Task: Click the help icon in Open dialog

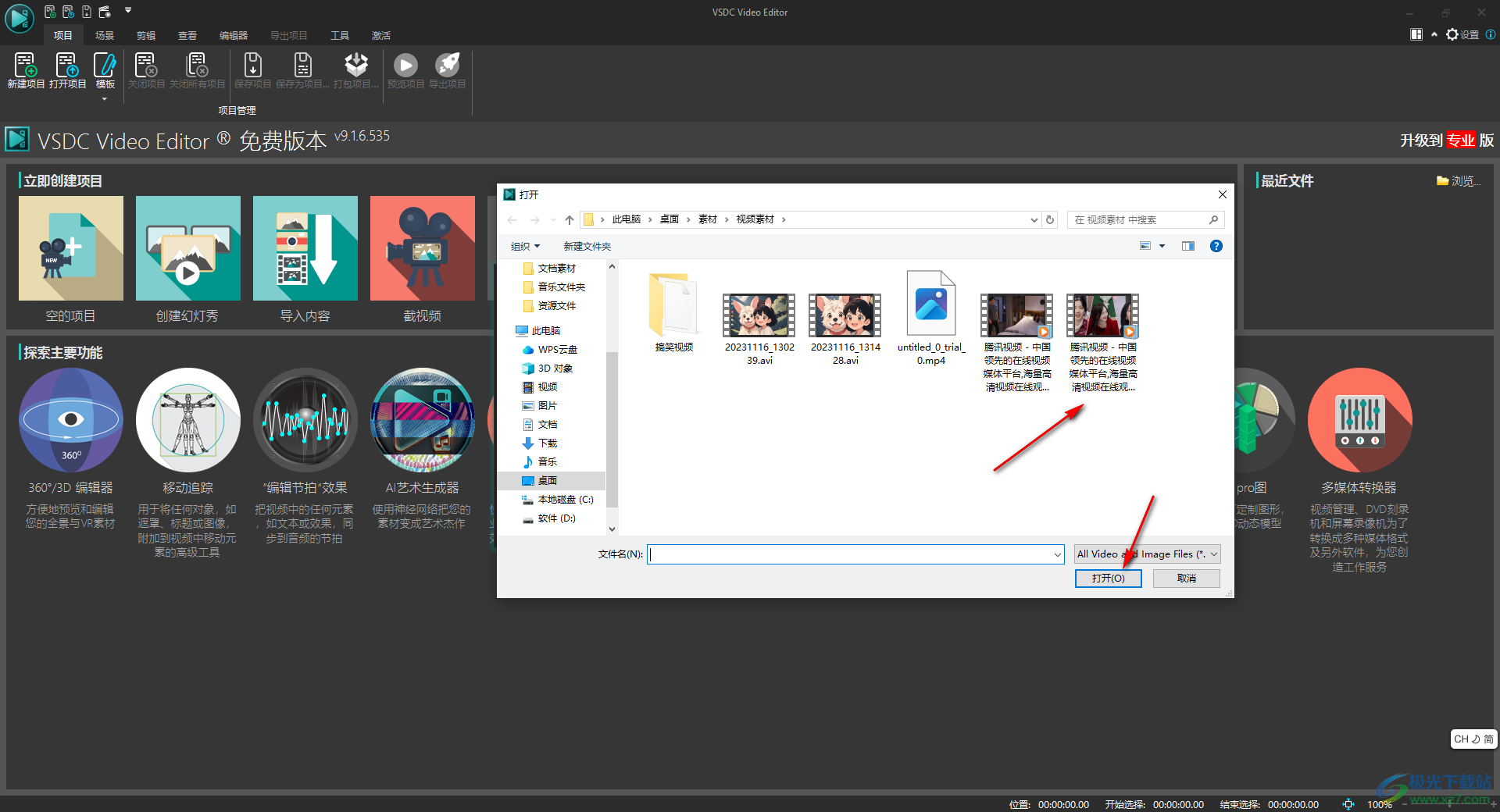Action: pos(1216,246)
